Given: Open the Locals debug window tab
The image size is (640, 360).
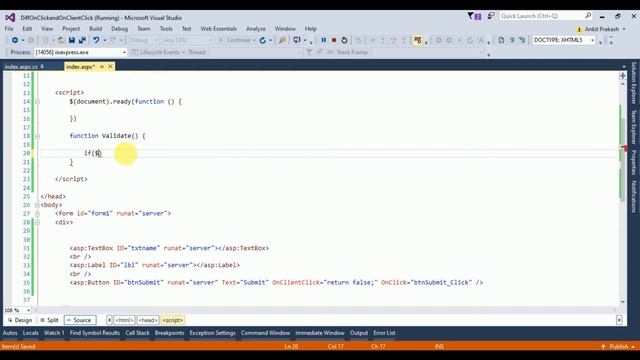Looking at the screenshot, I should pos(31,333).
